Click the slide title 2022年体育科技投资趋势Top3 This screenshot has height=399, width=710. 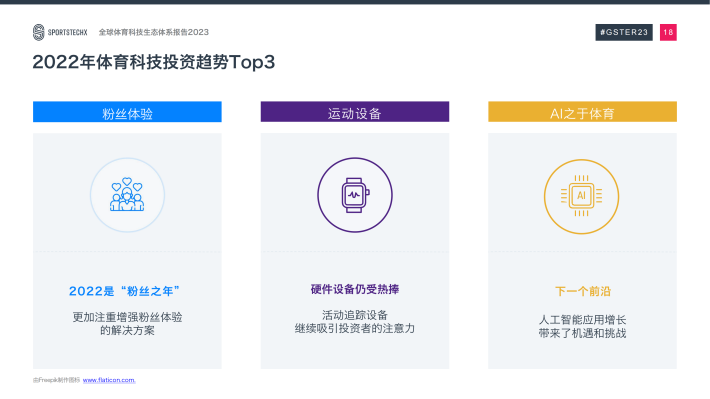point(154,62)
